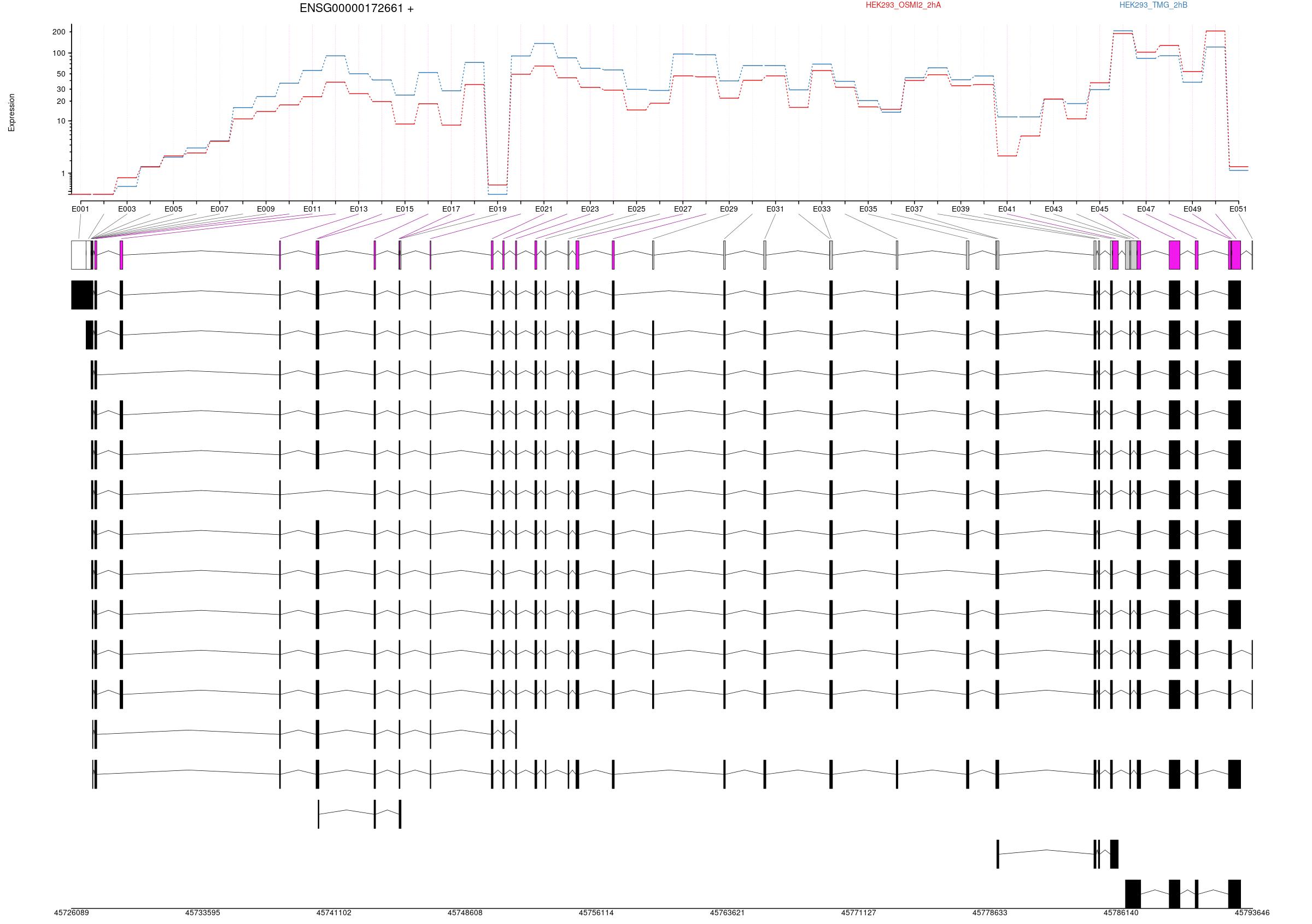Select exon bin label E005
Image resolution: width=1312 pixels, height=924 pixels.
tap(173, 209)
